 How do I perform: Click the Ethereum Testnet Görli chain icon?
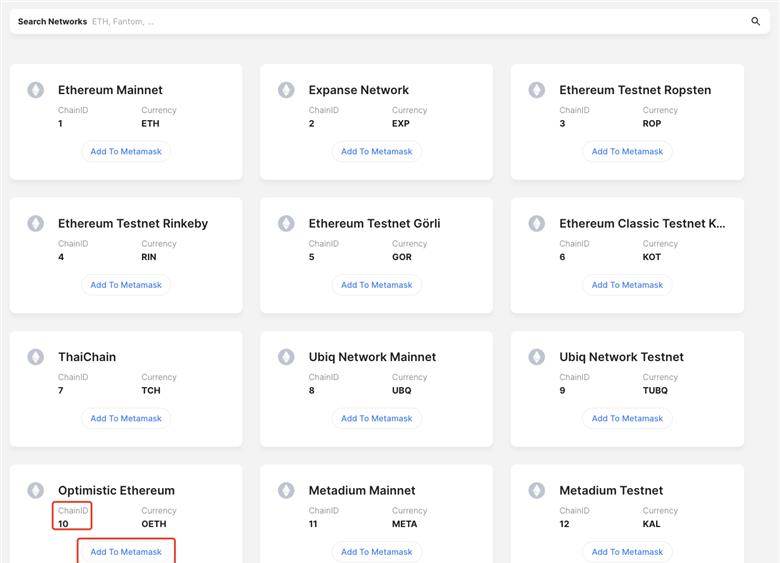(x=286, y=223)
